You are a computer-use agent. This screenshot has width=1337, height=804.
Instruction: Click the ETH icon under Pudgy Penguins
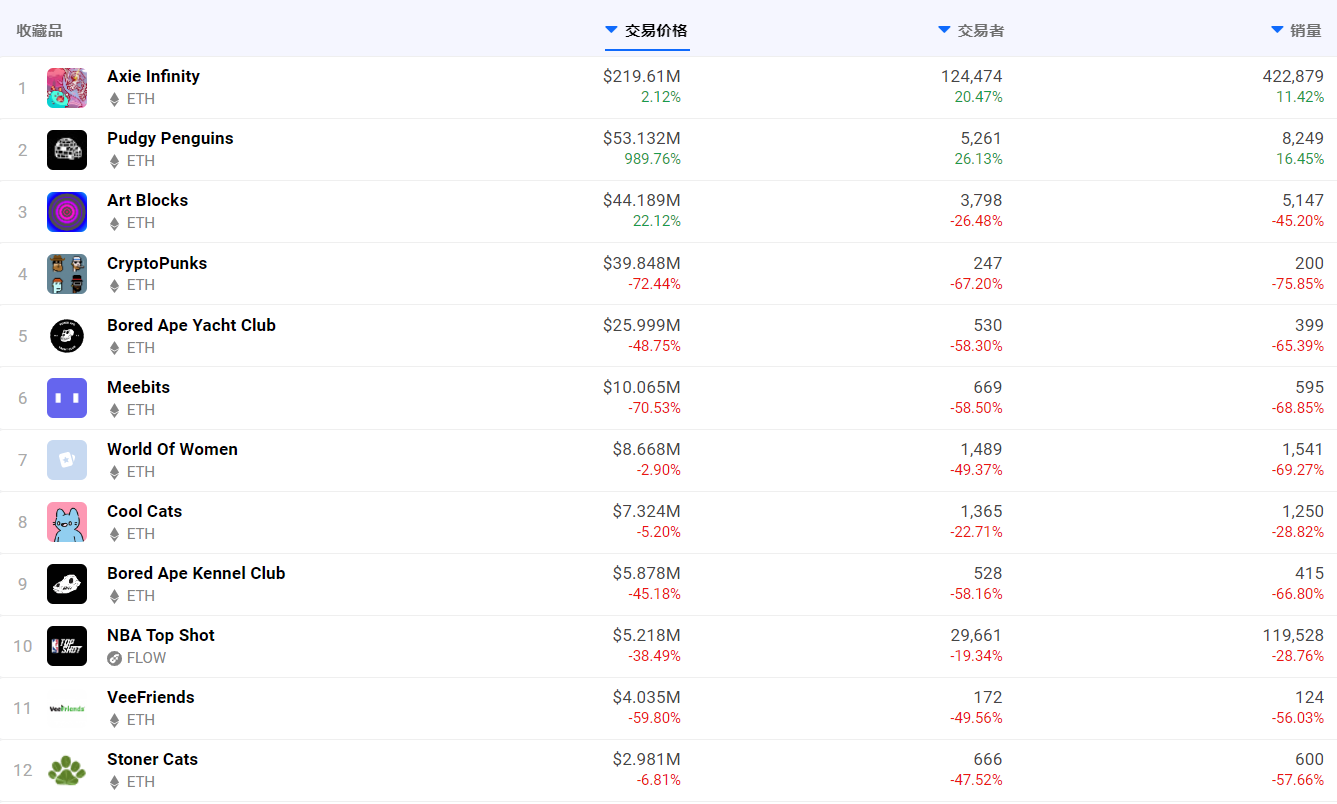coord(114,161)
